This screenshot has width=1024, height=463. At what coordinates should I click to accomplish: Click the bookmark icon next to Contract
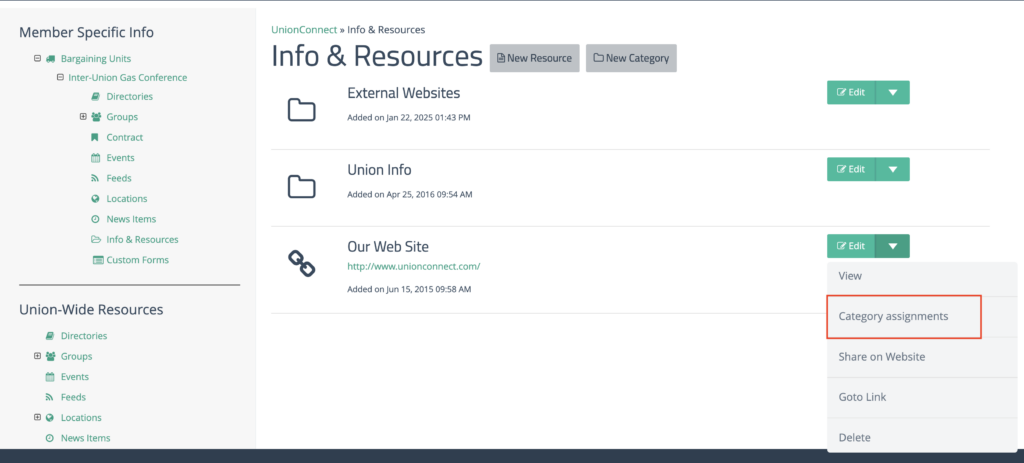95,138
